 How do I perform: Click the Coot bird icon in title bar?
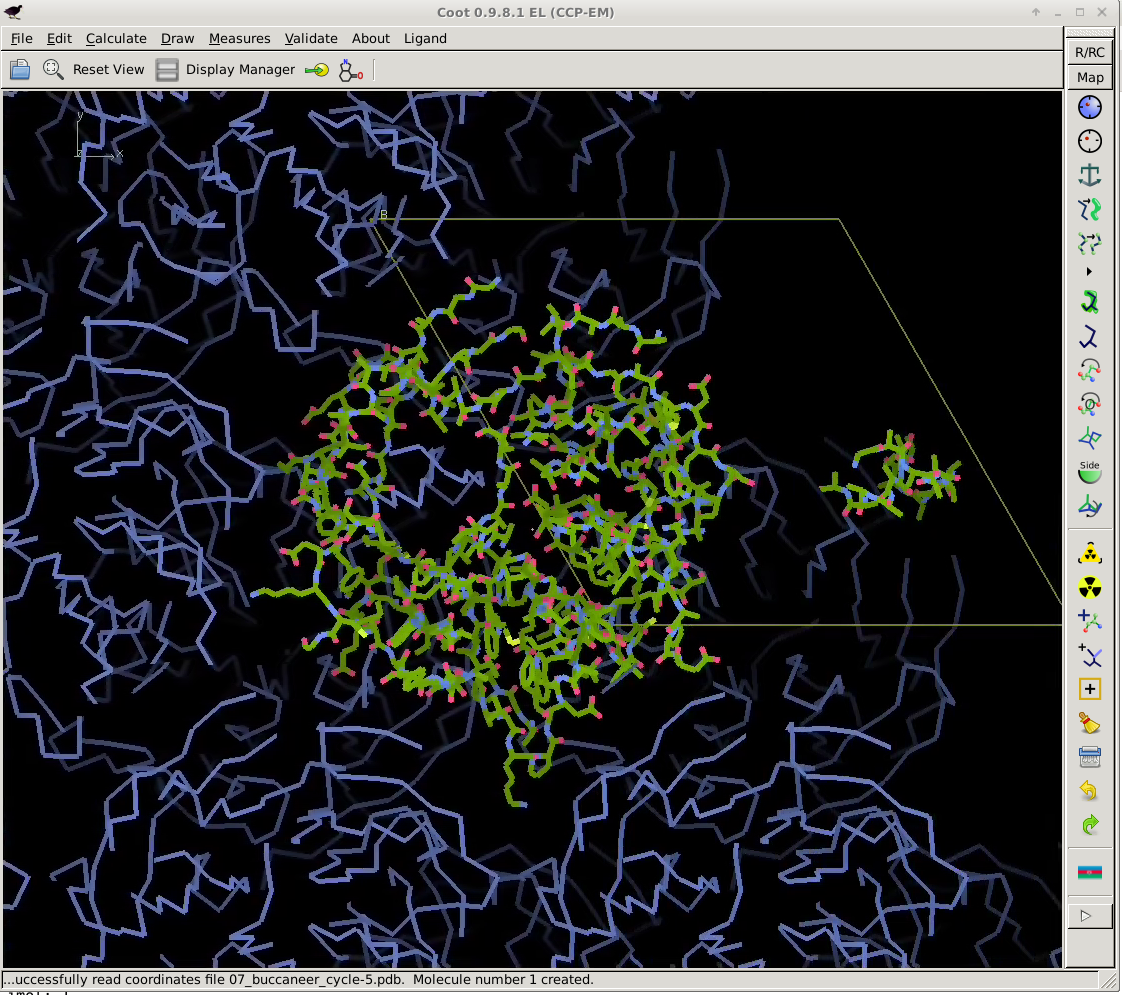click(13, 12)
